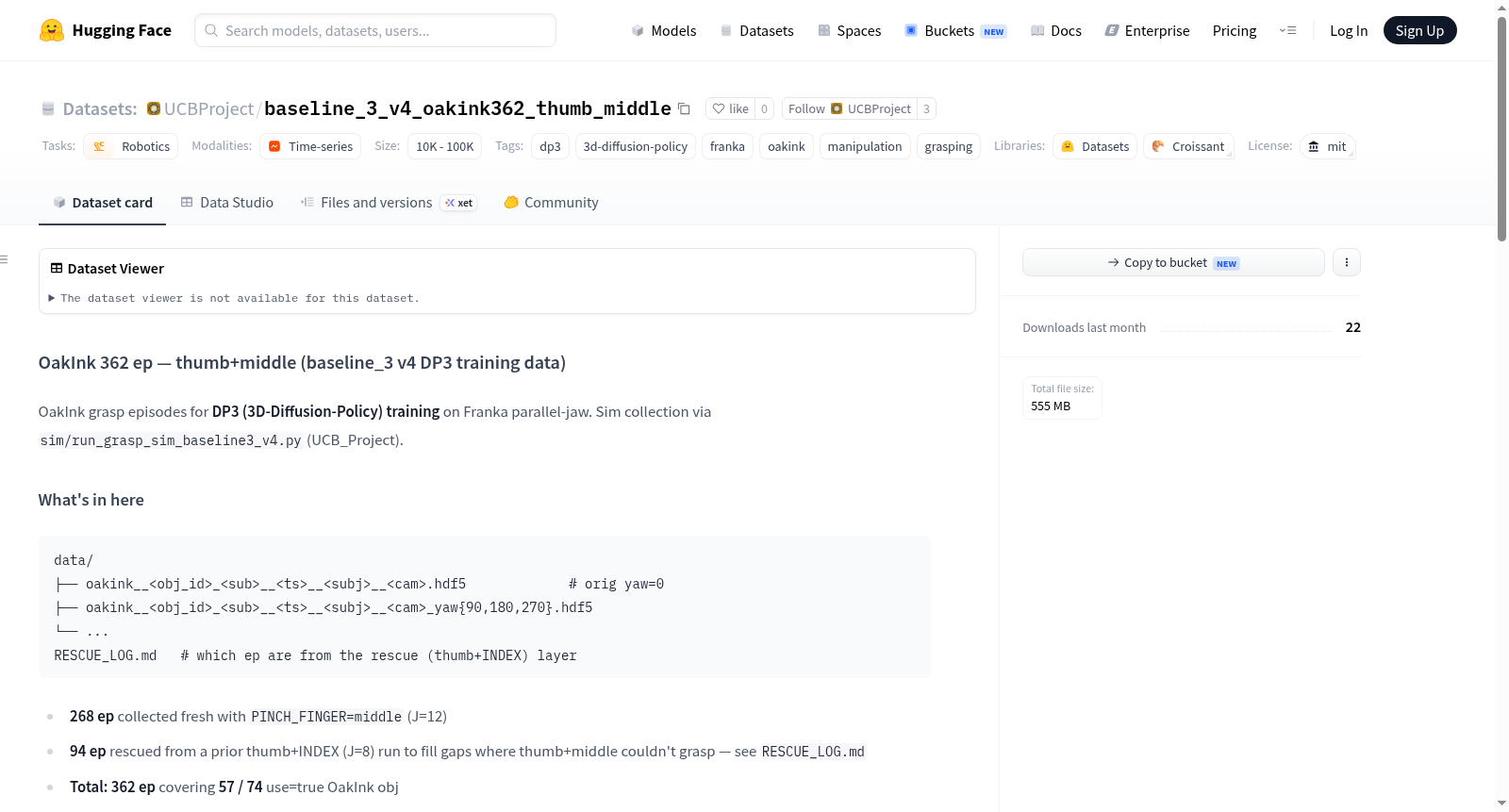Click the RESCUE_LOG.md line in code block

click(315, 655)
